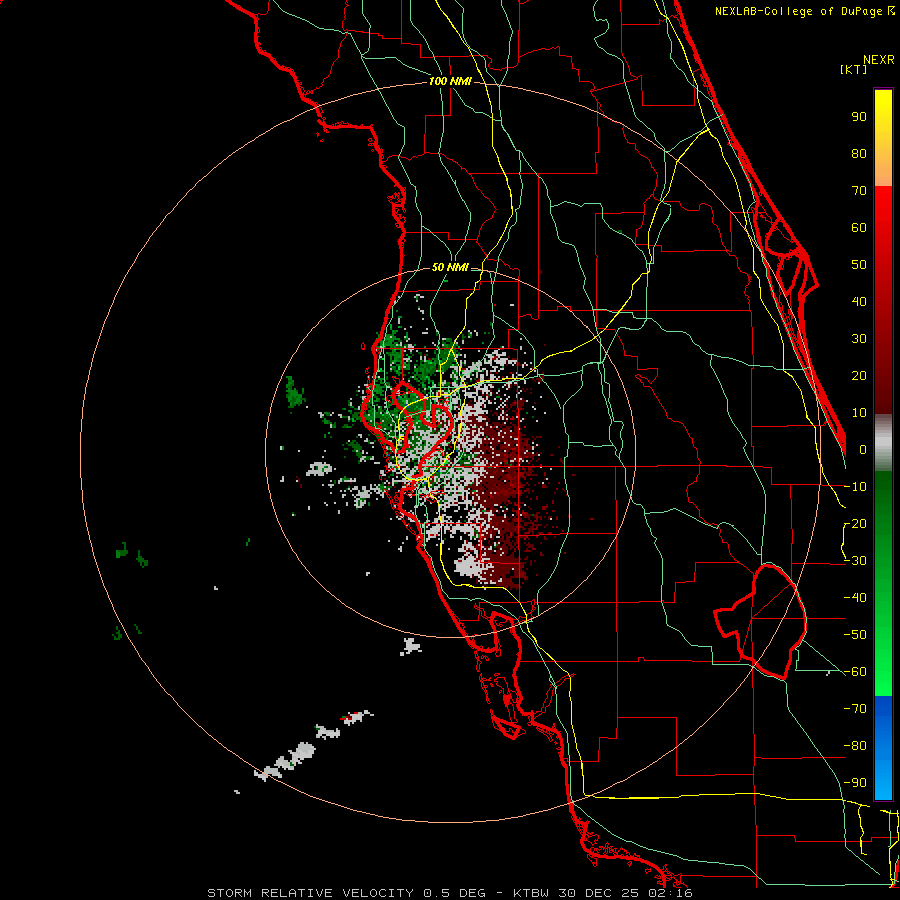Viewport: 900px width, 900px height.
Task: Click the positive 50 knot scale value
Action: [859, 265]
